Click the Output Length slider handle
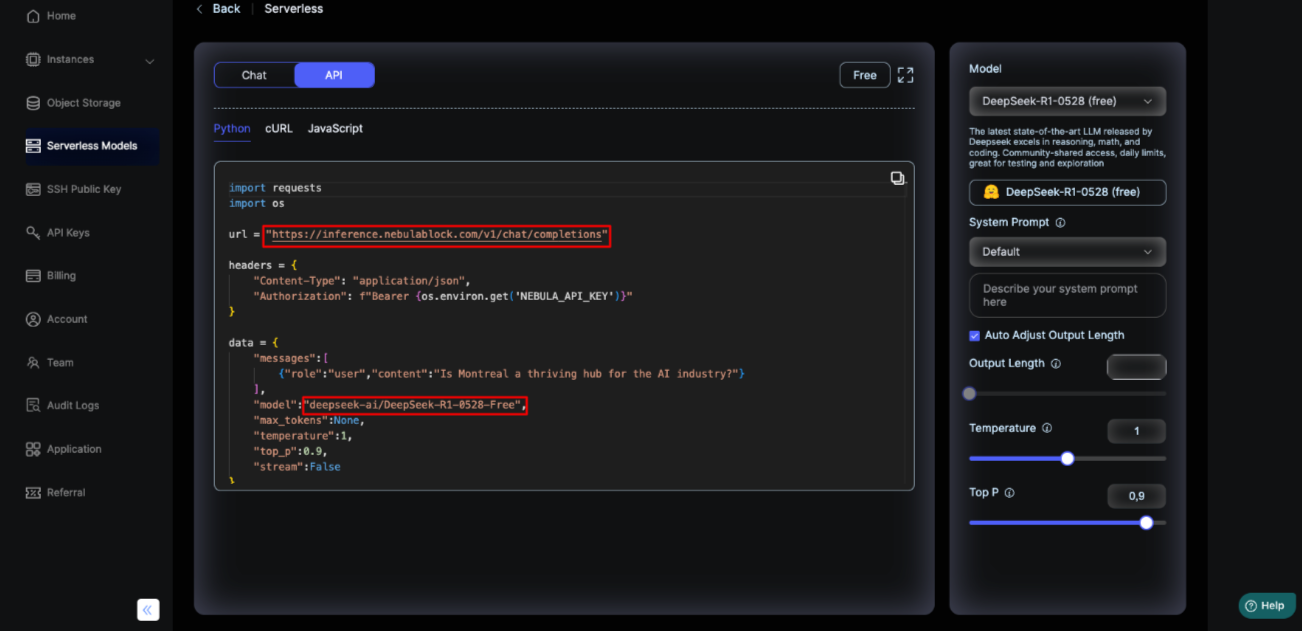This screenshot has width=1302, height=631. [x=969, y=394]
